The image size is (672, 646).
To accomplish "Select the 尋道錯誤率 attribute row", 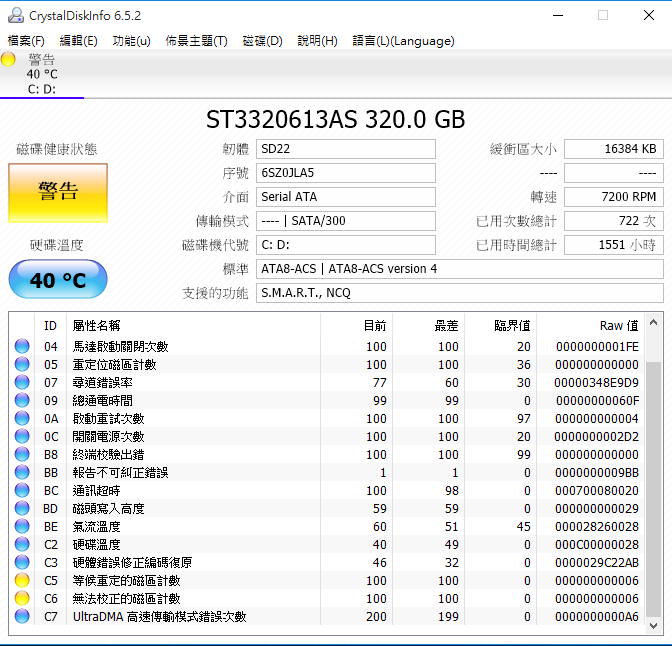I will 327,382.
